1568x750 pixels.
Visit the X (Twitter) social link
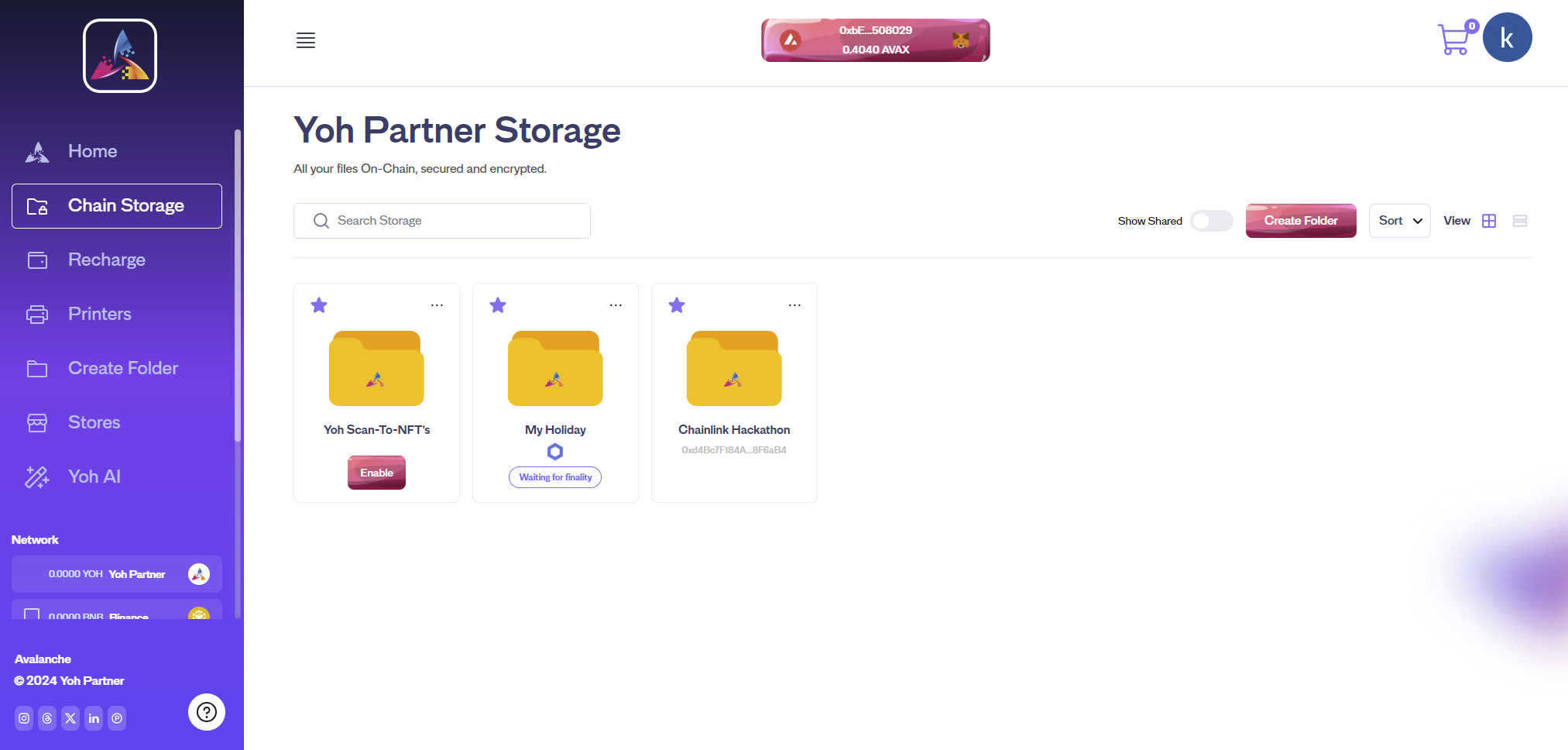click(x=70, y=718)
